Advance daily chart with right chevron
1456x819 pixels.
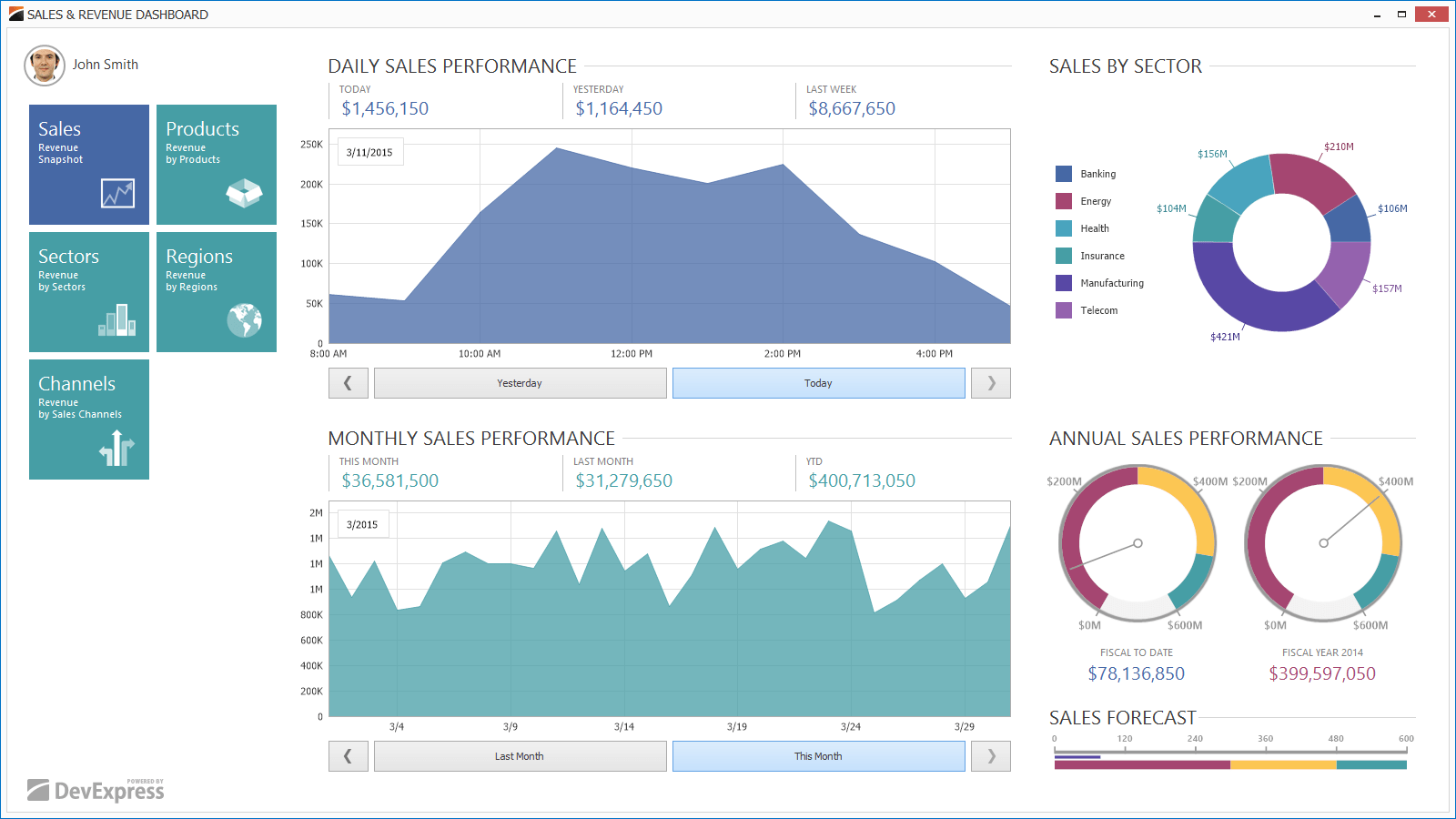991,383
